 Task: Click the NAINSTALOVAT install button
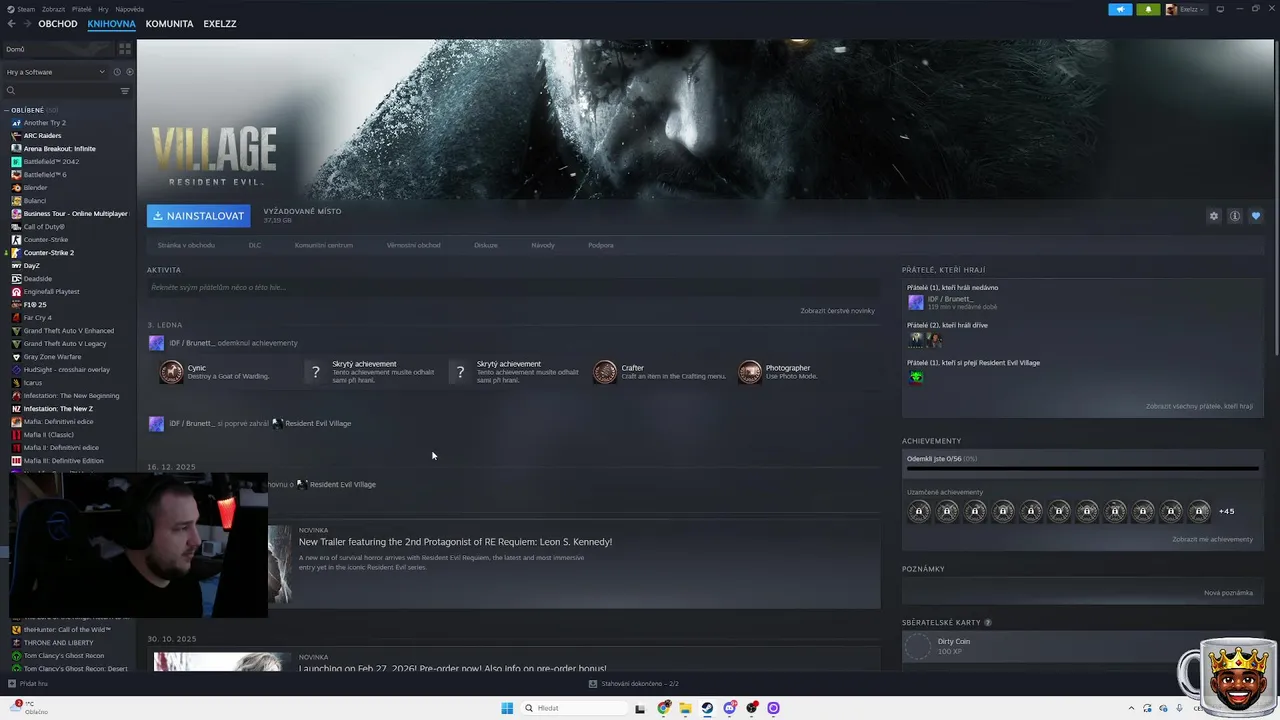(x=198, y=216)
